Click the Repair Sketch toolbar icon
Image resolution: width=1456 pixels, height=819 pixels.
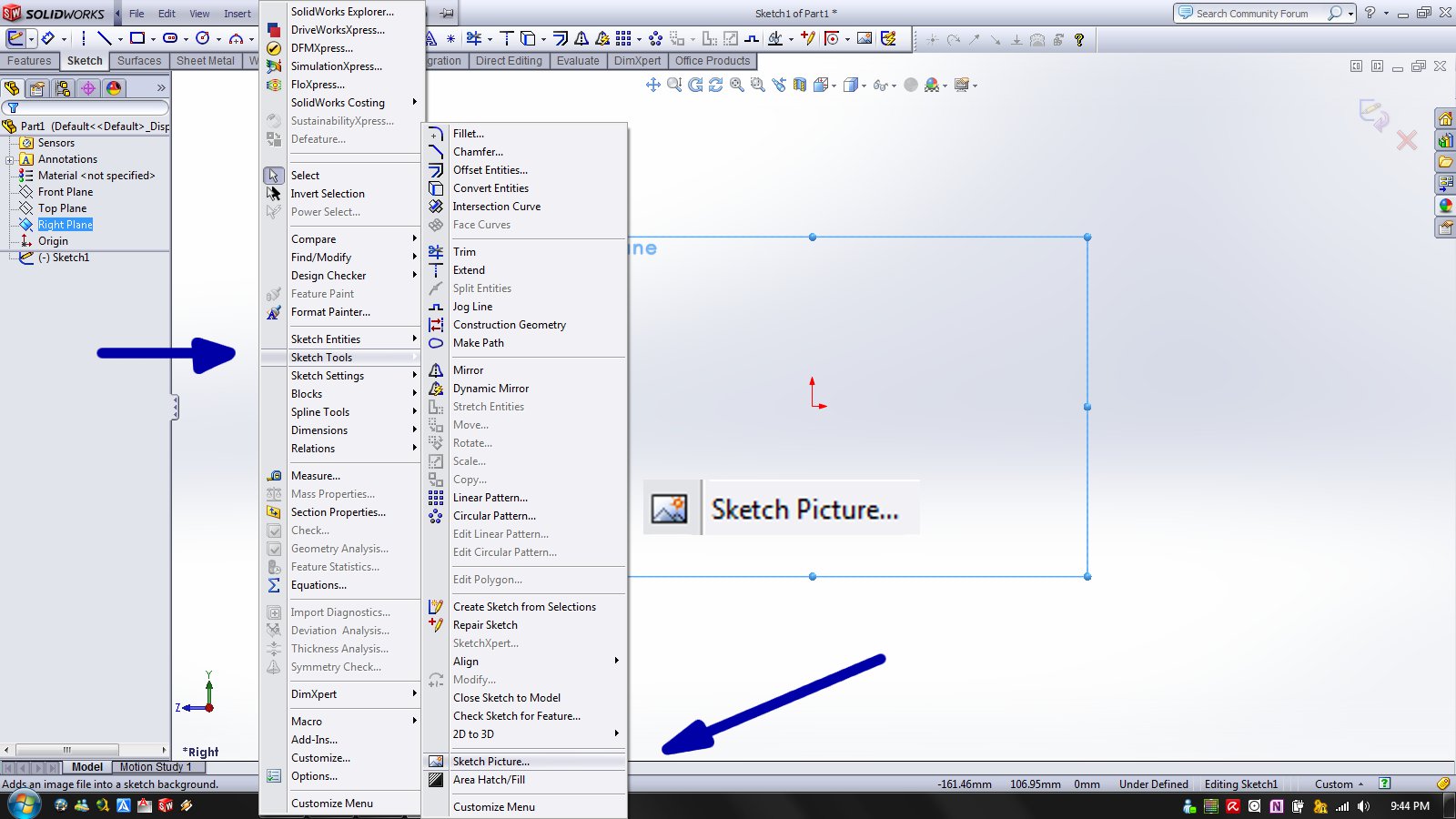tap(807, 38)
